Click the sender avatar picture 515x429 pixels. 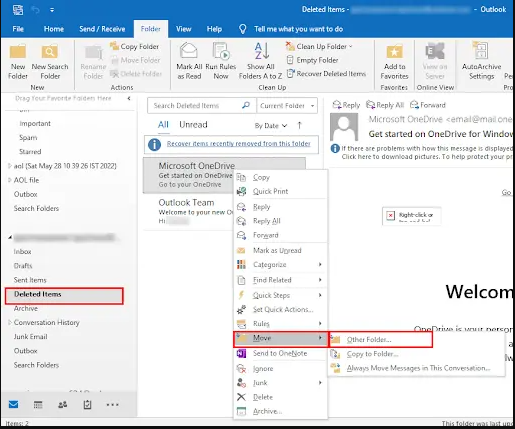[344, 127]
